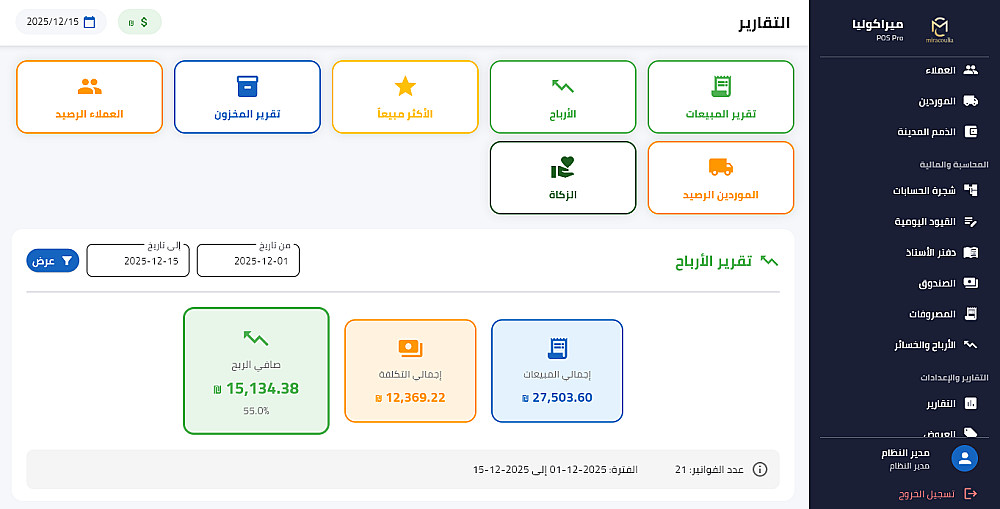Screen dimensions: 1000x509
Task: Click the Suppliers truck icon in sidebar
Action: coord(970,101)
